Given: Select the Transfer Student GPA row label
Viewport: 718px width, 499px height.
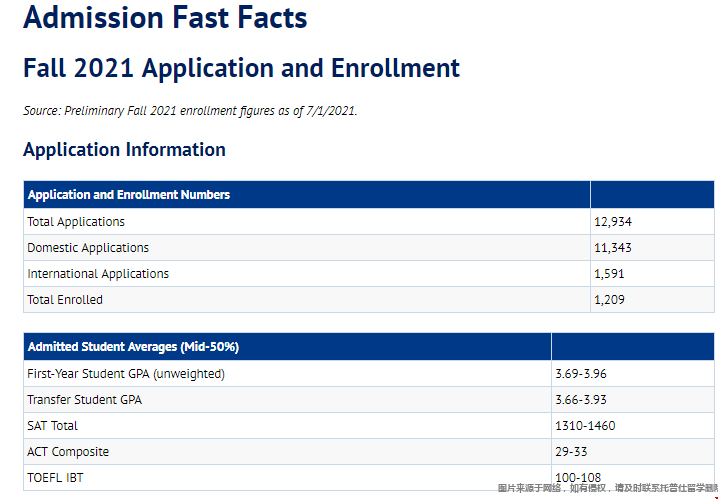Looking at the screenshot, I should (85, 400).
